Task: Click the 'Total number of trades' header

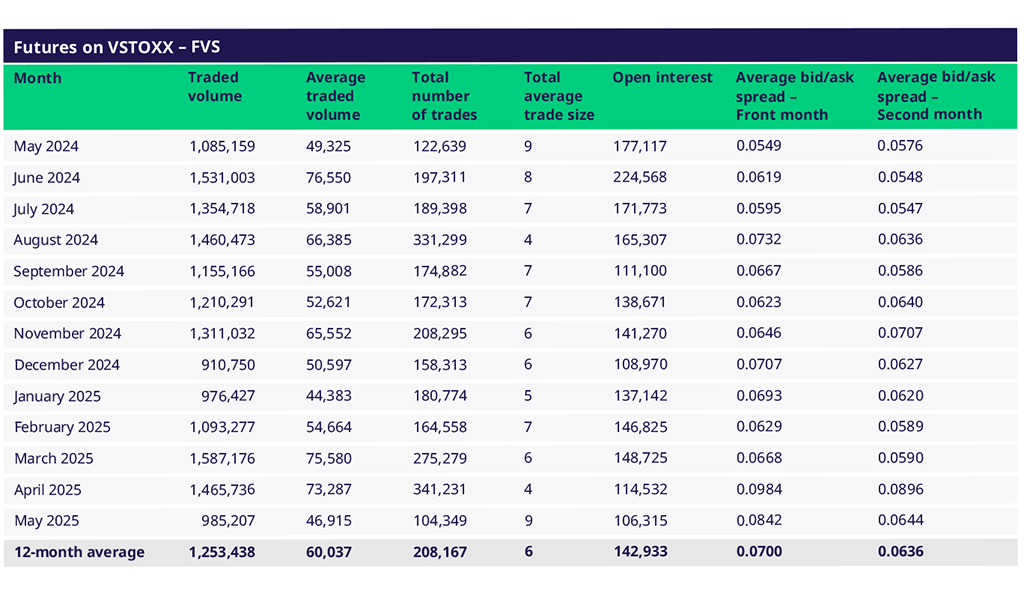Action: pos(444,96)
